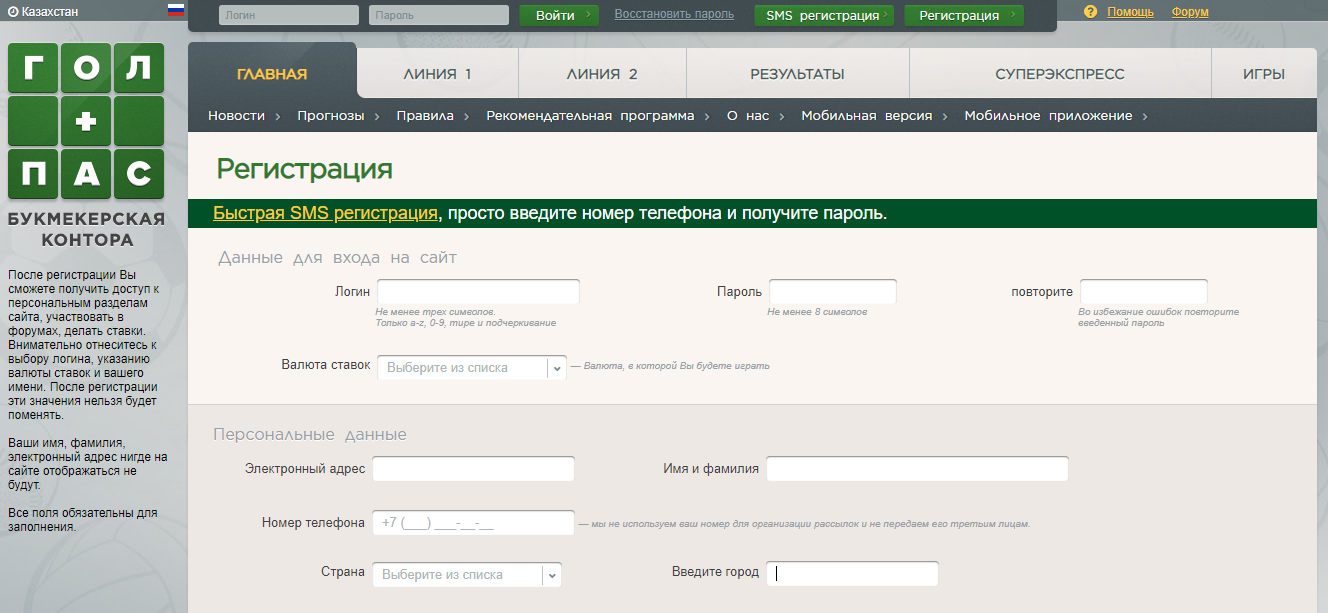
Task: Open the Быстрая SMS регистрация link
Action: pos(325,213)
